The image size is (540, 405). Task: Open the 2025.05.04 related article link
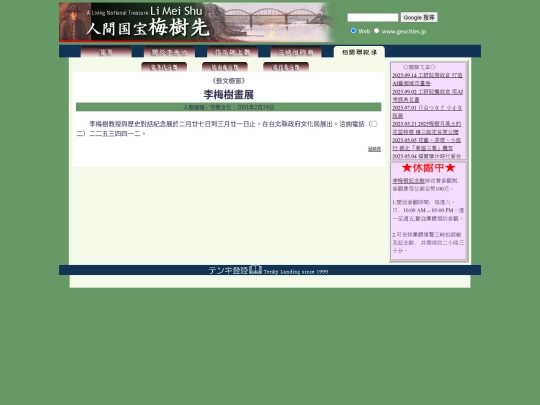click(x=427, y=156)
